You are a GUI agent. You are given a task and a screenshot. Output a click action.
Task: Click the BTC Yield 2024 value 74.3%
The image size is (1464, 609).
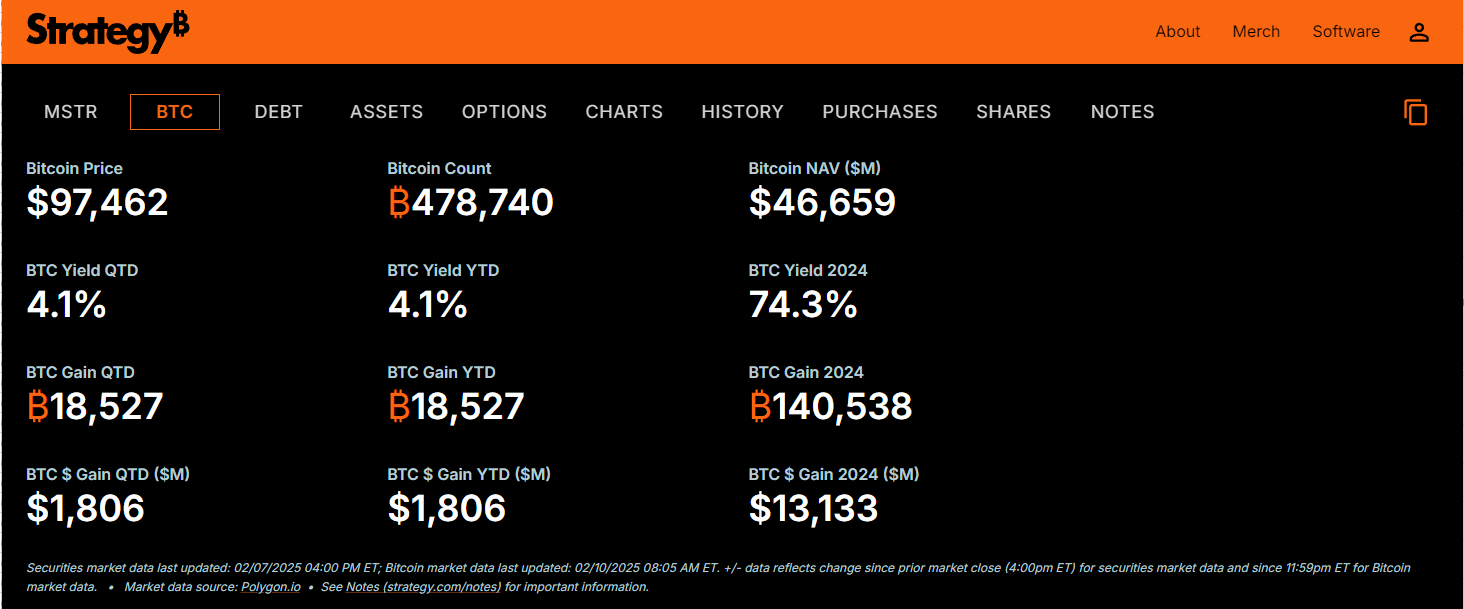[x=803, y=305]
